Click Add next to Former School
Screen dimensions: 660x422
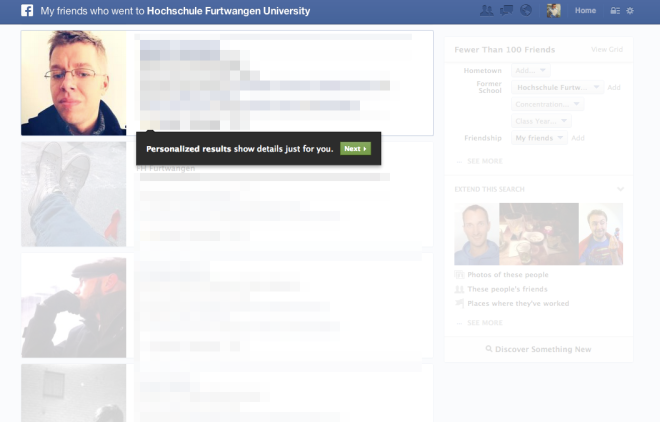pos(614,87)
